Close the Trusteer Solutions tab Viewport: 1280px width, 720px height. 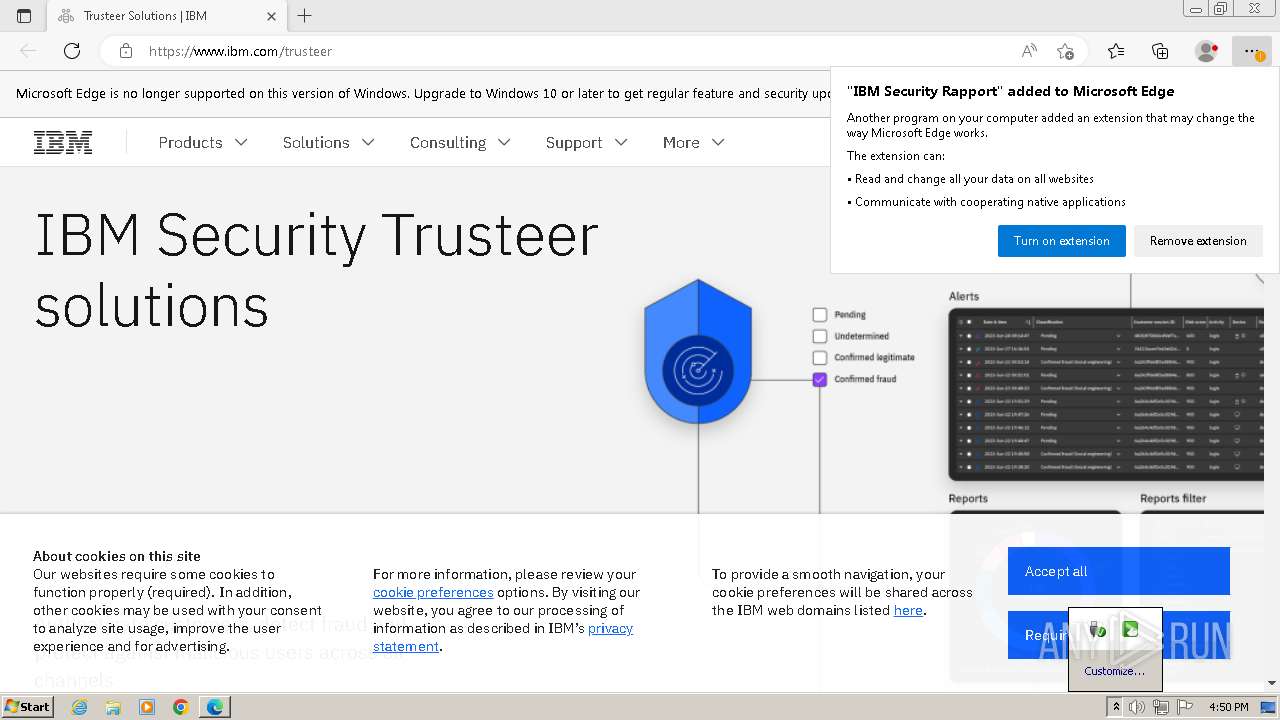pyautogui.click(x=272, y=16)
